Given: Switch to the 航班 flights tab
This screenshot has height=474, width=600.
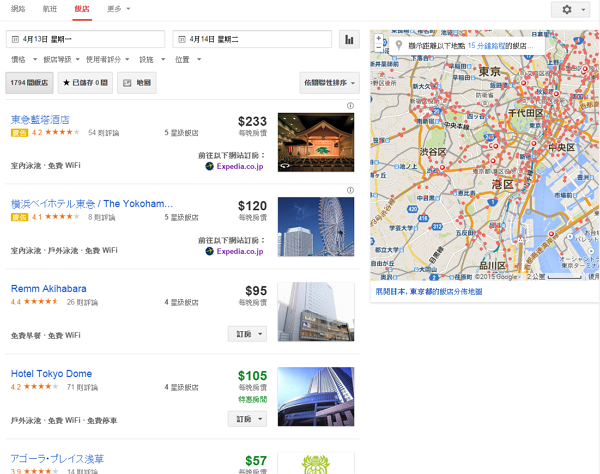Looking at the screenshot, I should (x=50, y=9).
